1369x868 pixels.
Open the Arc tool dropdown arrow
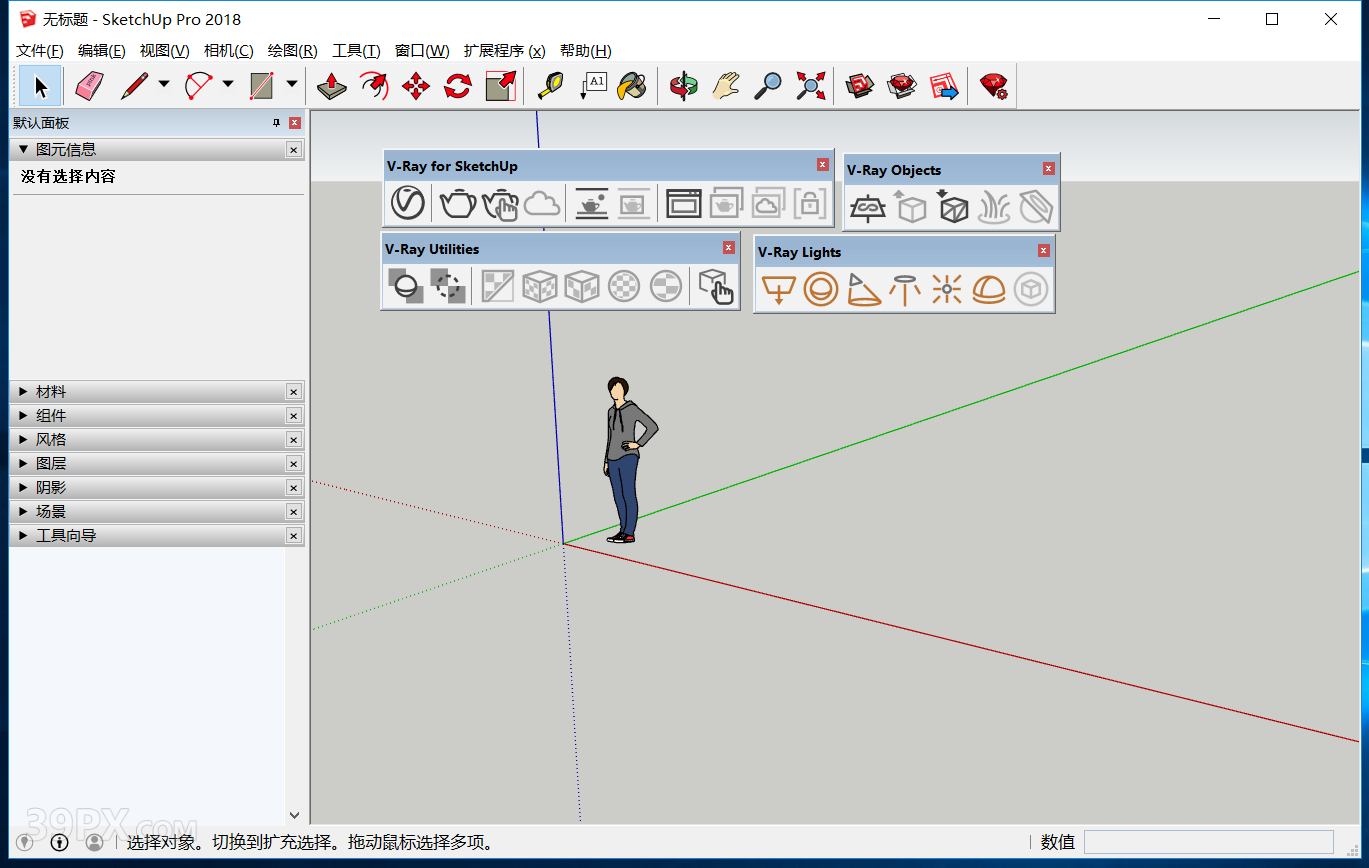[228, 85]
